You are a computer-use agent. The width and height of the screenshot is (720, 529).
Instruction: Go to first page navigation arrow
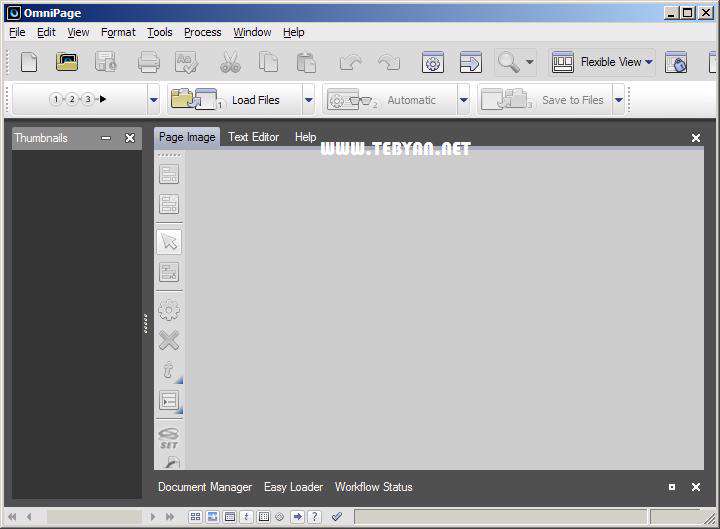[x=12, y=517]
